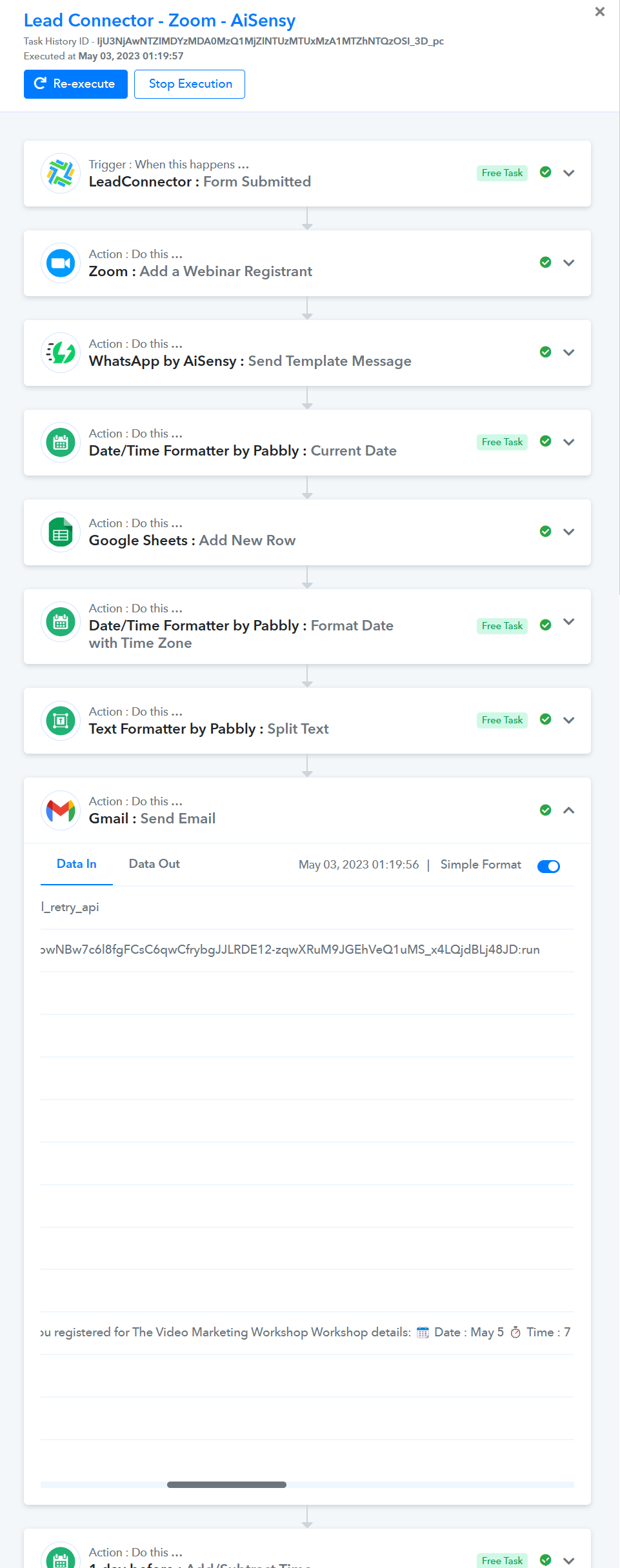Click the LeadConnector trigger icon
Image resolution: width=620 pixels, height=1568 pixels.
(x=61, y=174)
